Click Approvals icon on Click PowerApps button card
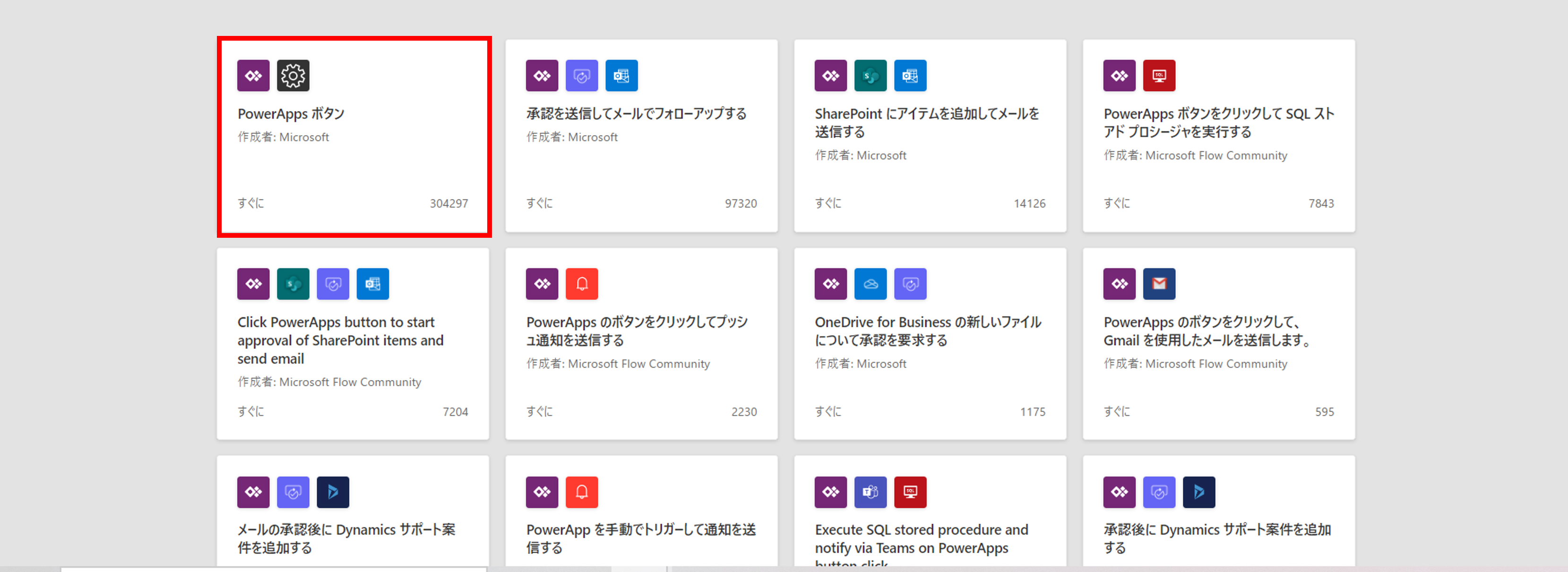 pos(333,284)
